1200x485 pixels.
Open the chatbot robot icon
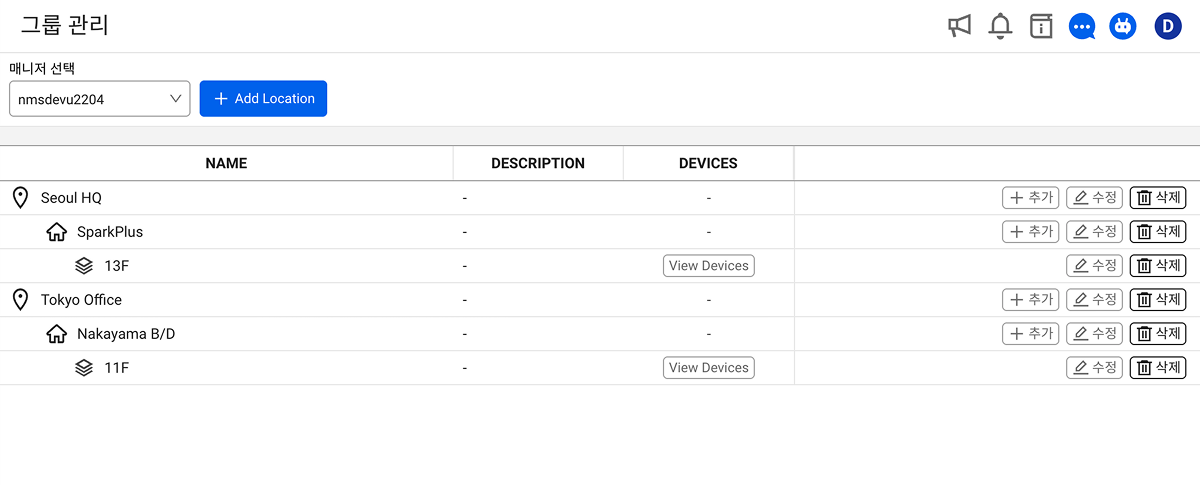1123,26
